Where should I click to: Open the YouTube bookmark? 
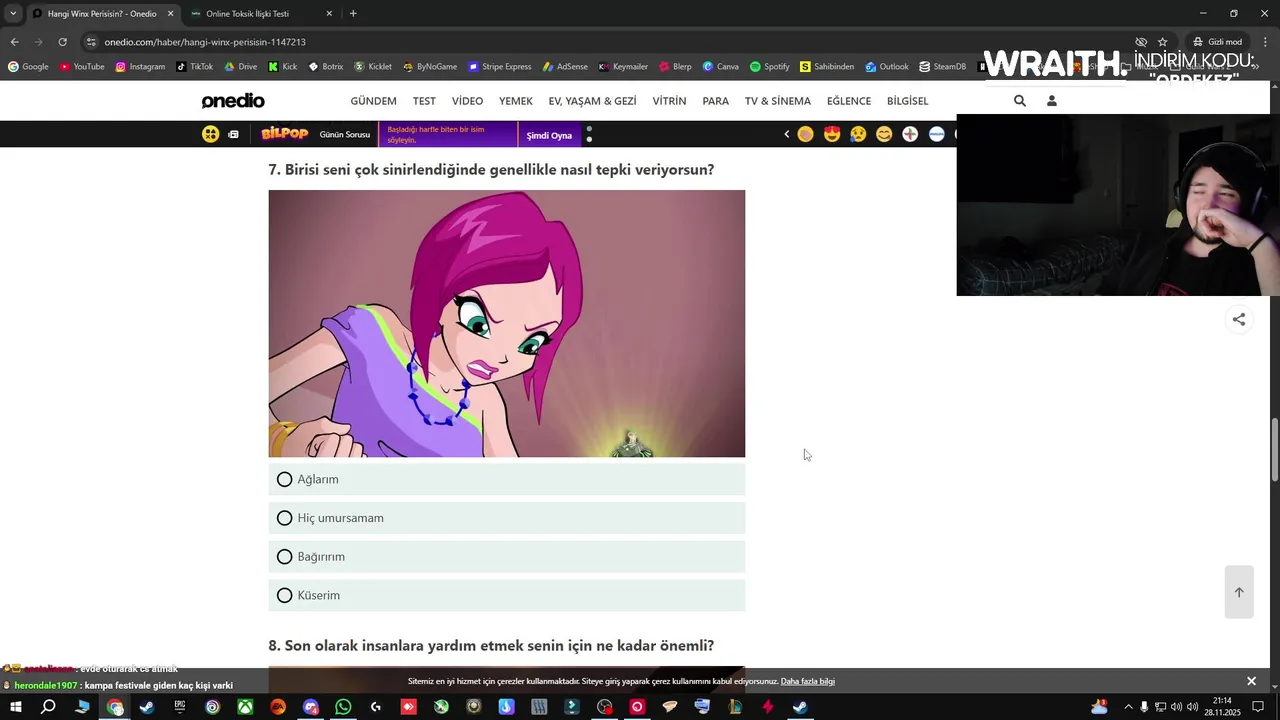click(x=82, y=67)
